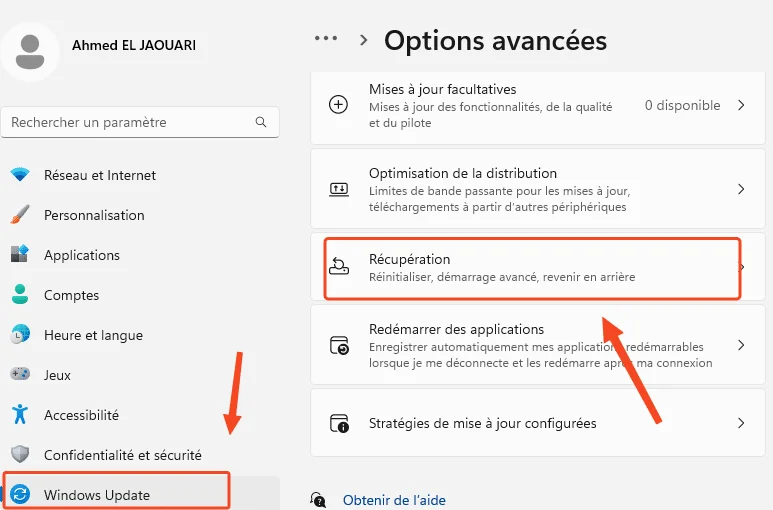Click the Comptes person icon
773x510 pixels.
20,295
